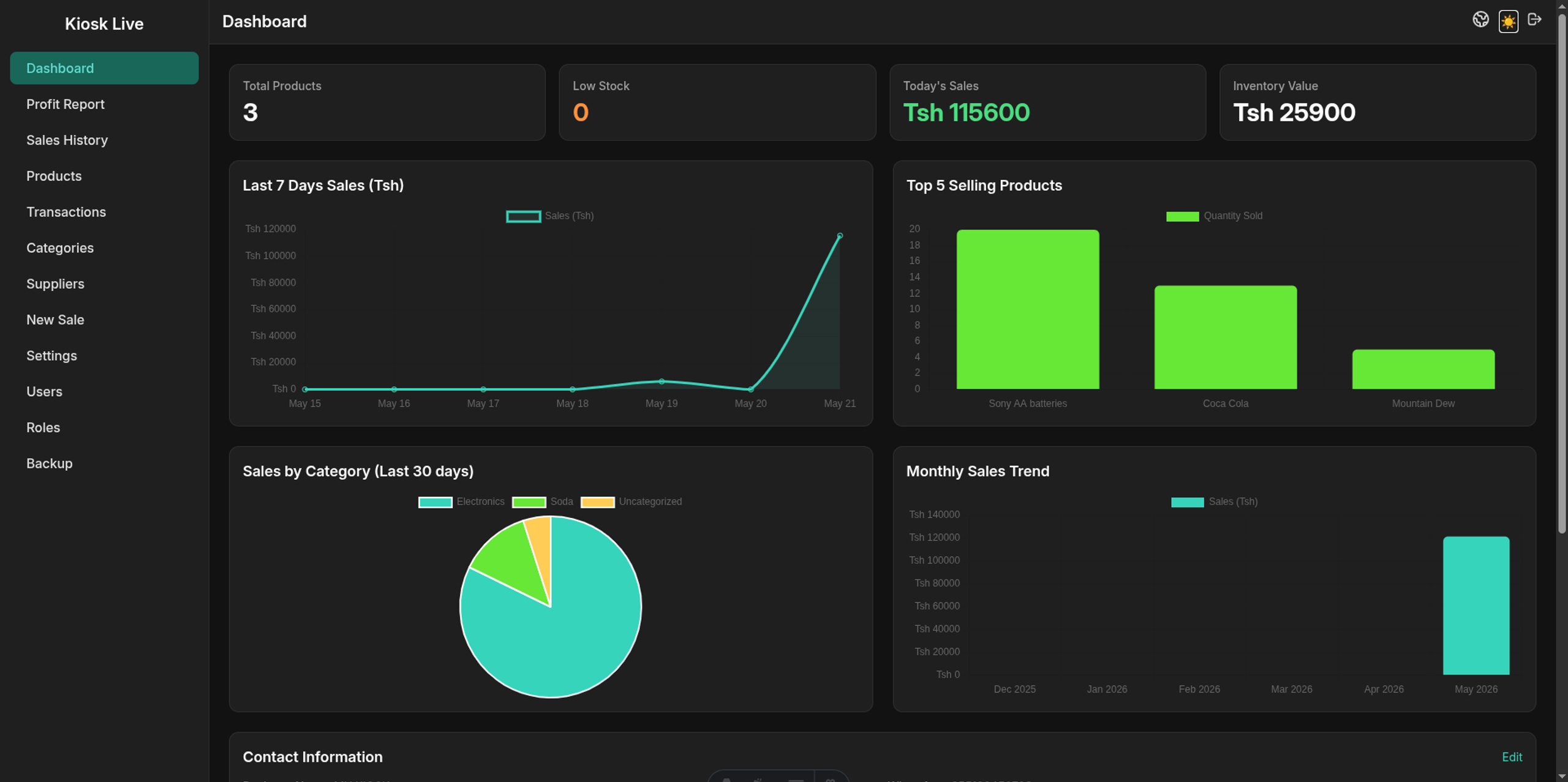1568x782 pixels.
Task: Click the "Inventory Value" card label
Action: point(1276,86)
